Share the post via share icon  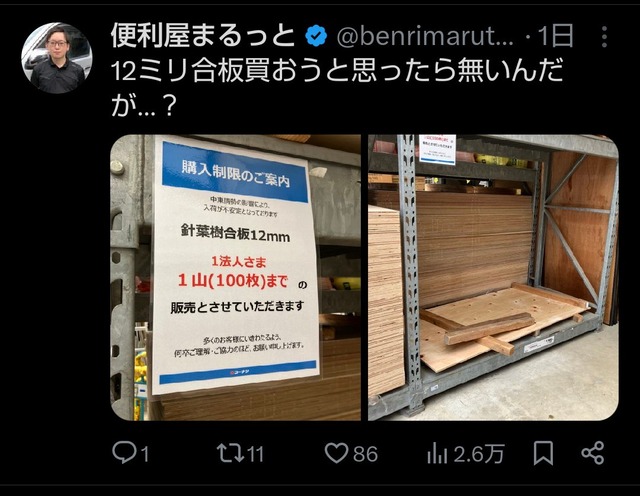pos(593,453)
